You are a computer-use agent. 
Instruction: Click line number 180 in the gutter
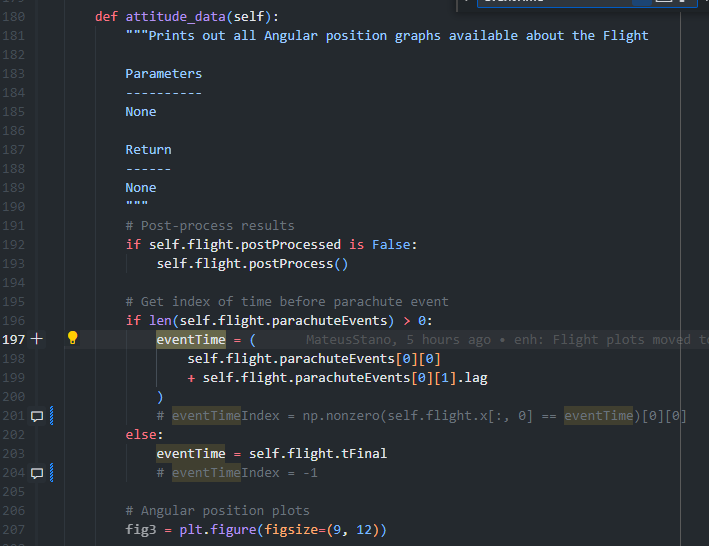(x=14, y=17)
